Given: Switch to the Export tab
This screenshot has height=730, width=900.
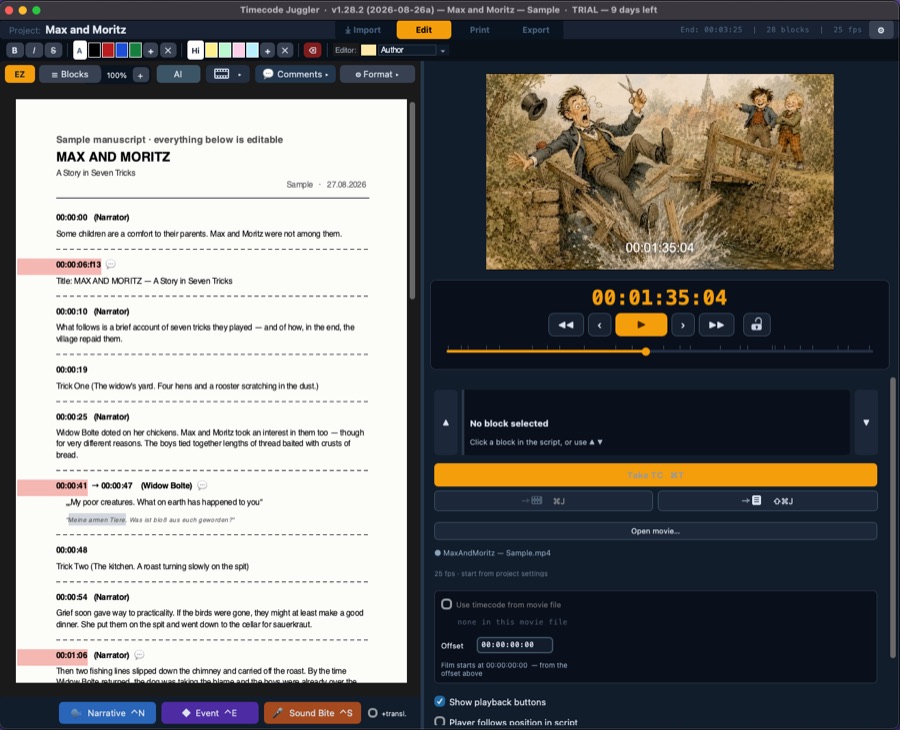Looking at the screenshot, I should point(536,30).
